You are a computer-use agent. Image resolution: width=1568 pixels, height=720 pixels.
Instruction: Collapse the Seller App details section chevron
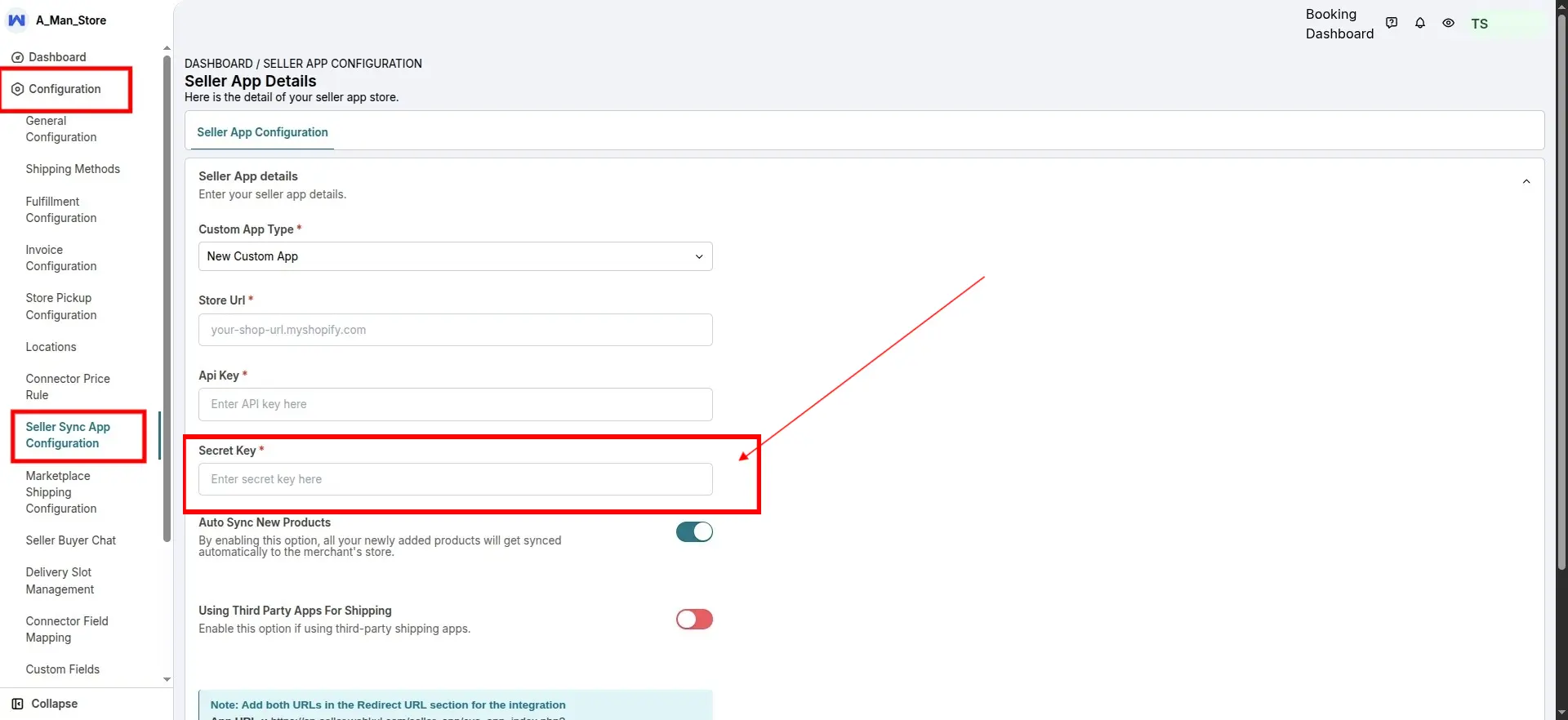[1526, 181]
